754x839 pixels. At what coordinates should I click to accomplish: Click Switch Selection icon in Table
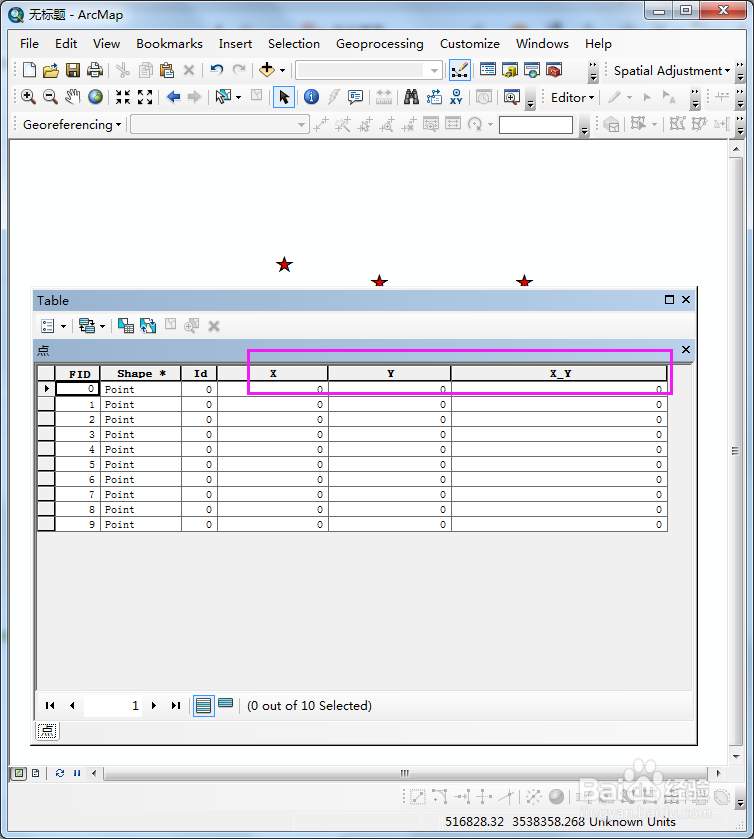[148, 325]
